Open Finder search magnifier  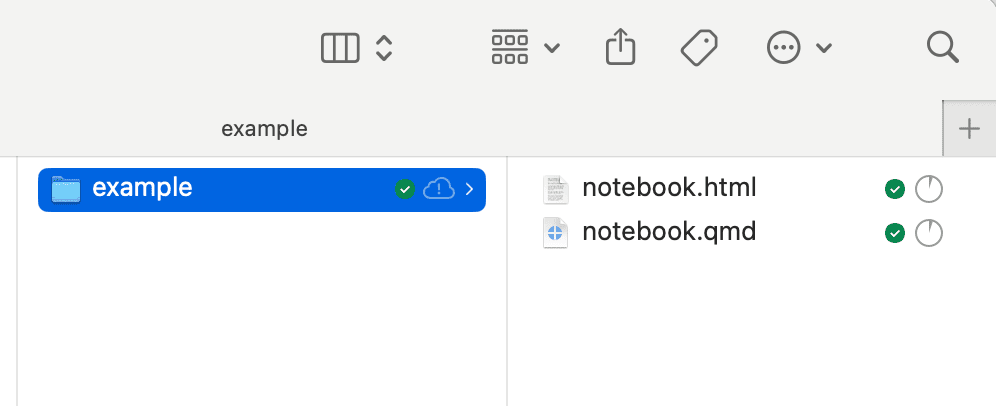(x=943, y=47)
